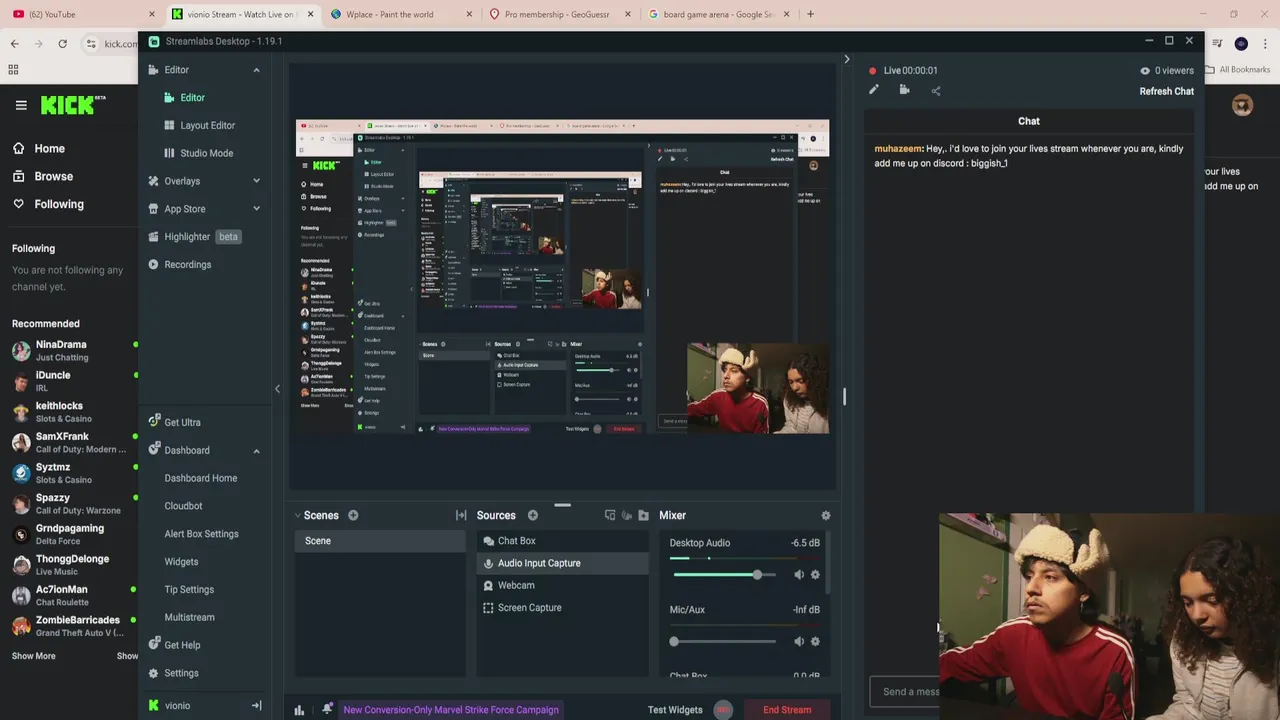Screen dimensions: 1280x720
Task: Select the Webcam source
Action: (562, 585)
